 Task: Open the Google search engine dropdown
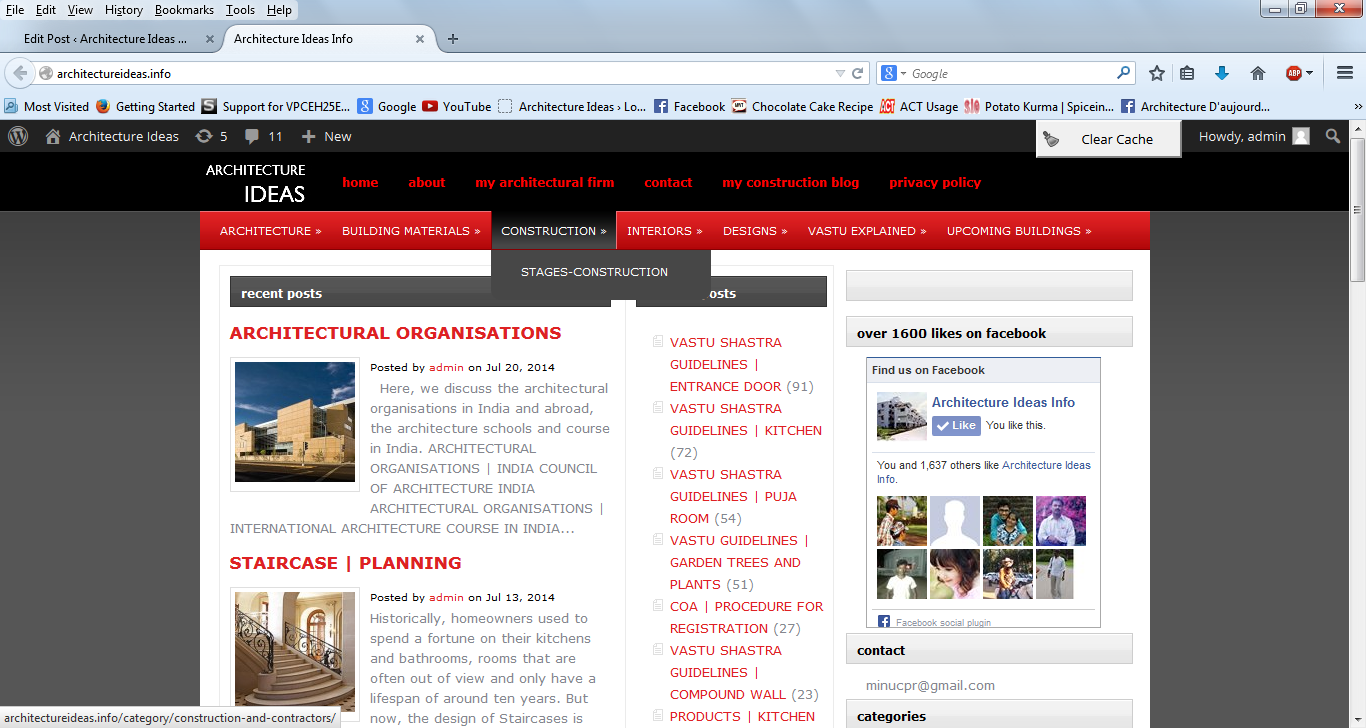[x=893, y=73]
